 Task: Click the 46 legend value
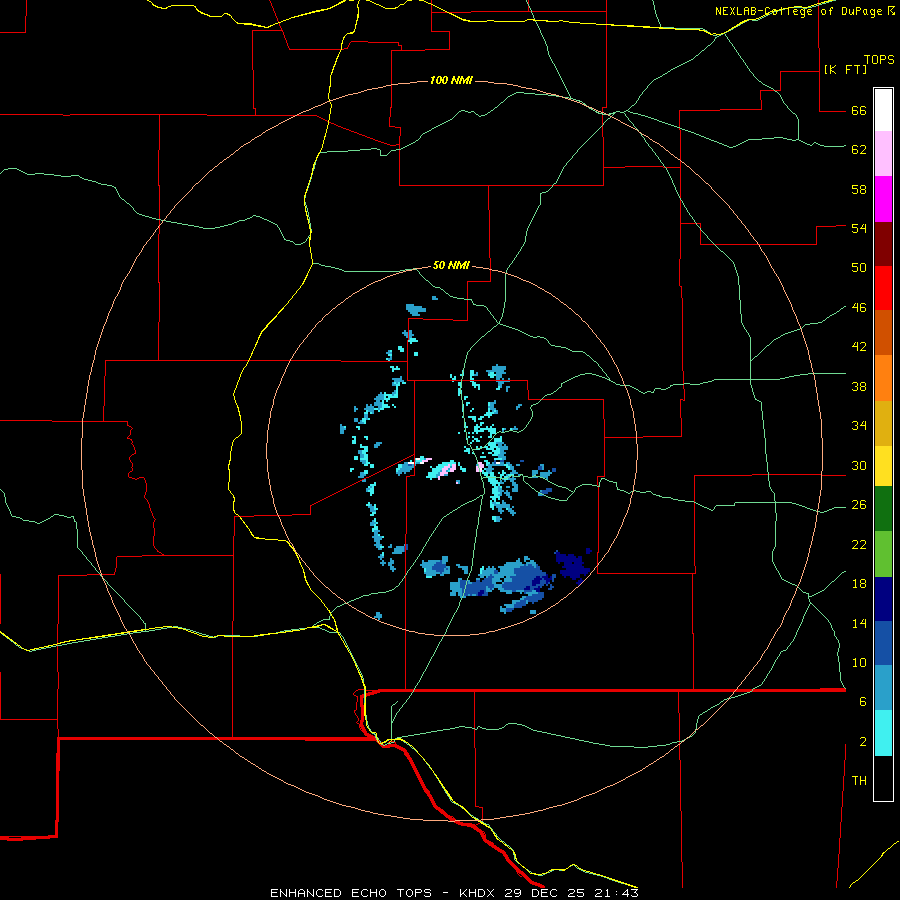(859, 308)
